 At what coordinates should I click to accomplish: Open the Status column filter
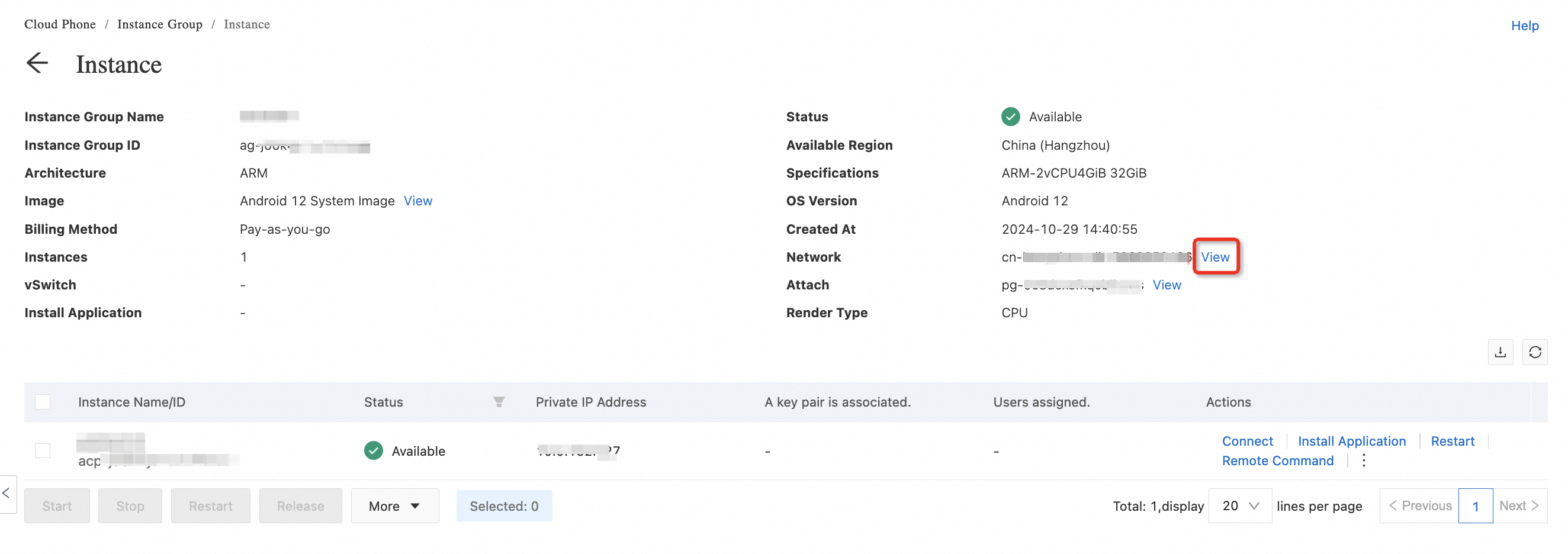(x=499, y=402)
